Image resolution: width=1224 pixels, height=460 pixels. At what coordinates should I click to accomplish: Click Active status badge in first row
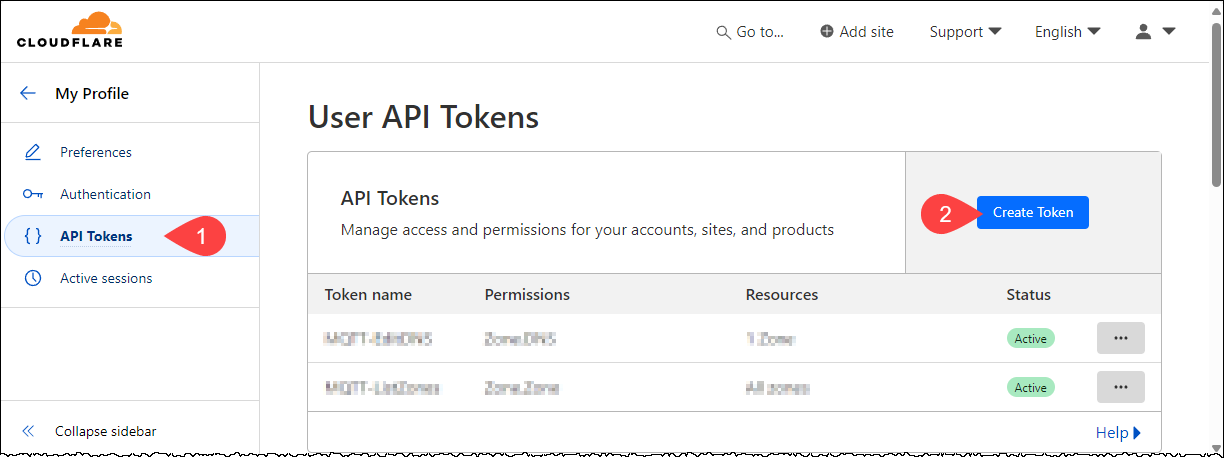1030,339
